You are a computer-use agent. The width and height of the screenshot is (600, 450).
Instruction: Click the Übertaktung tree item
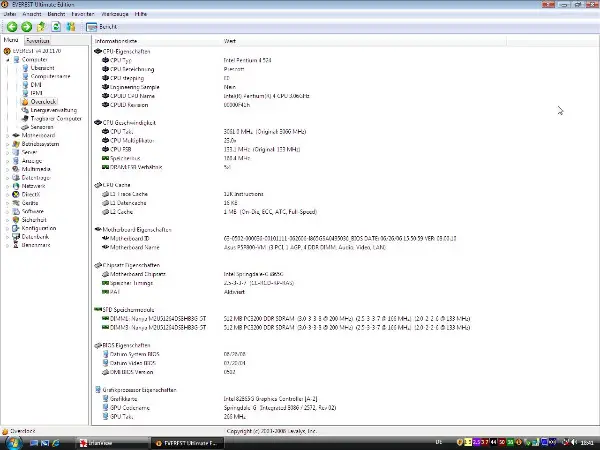click(43, 101)
